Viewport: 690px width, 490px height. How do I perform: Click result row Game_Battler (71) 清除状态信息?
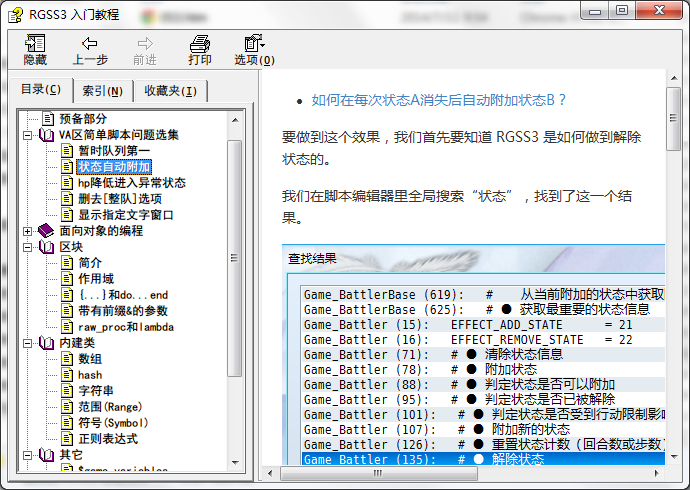tap(483, 355)
